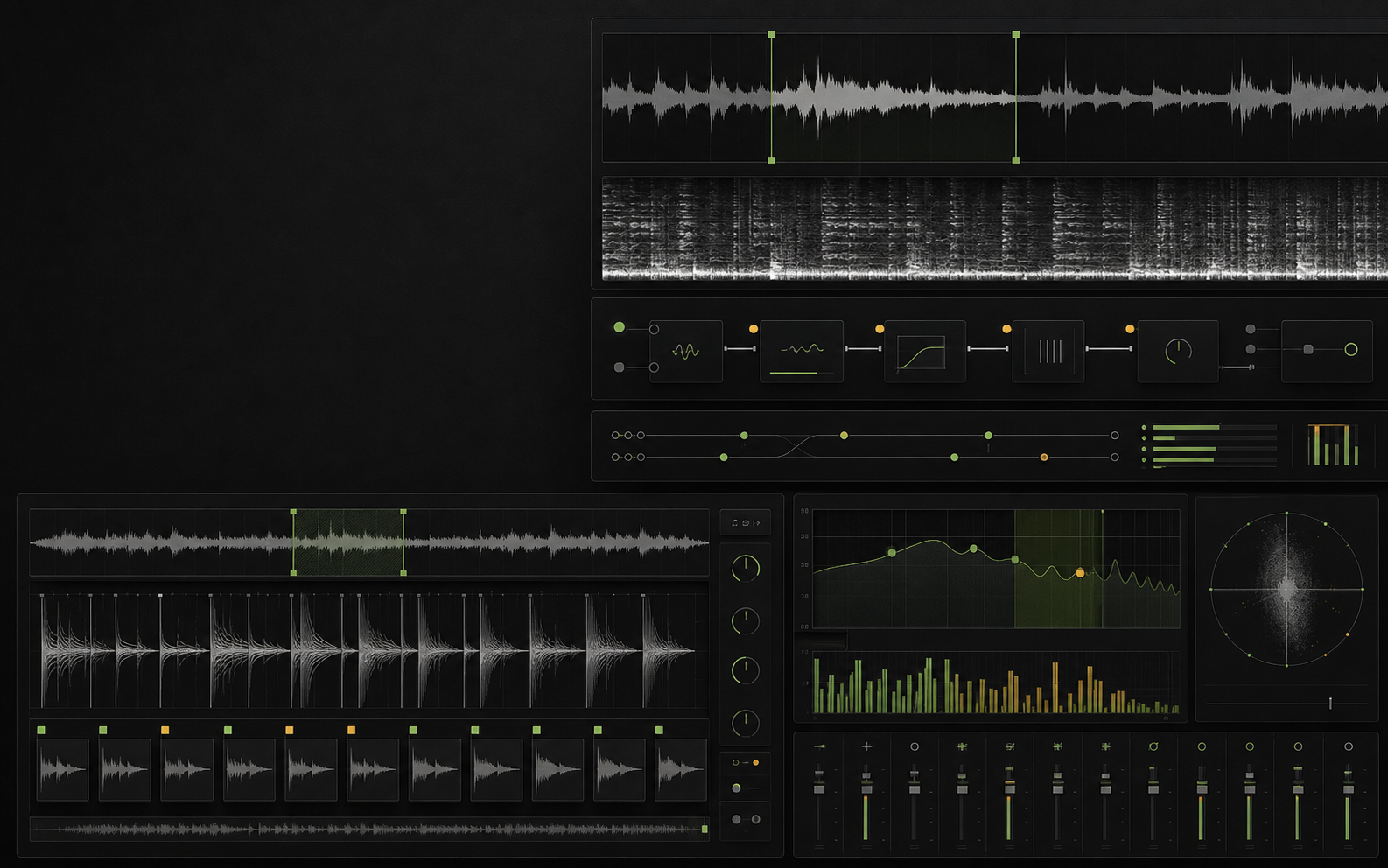Open the output module with square and green ring
Image resolution: width=1388 pixels, height=868 pixels.
(1326, 351)
